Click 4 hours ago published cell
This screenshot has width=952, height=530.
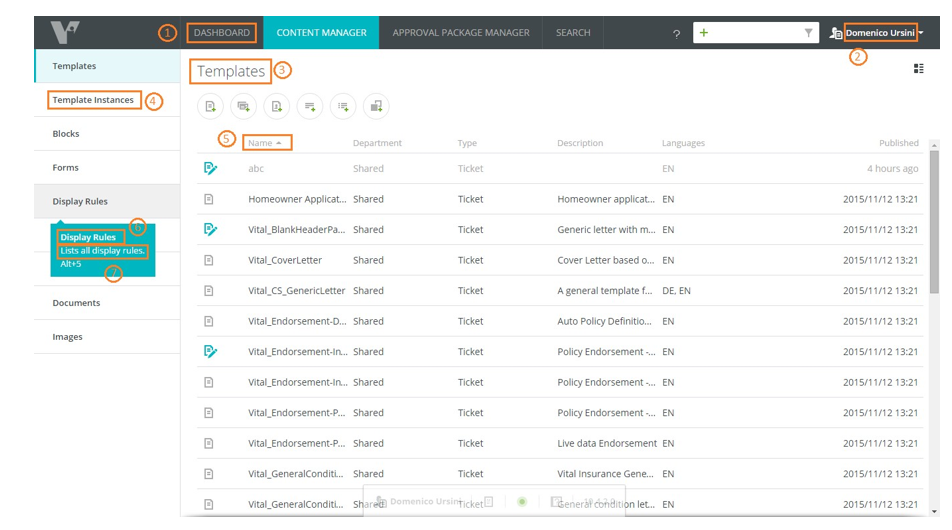click(x=892, y=169)
